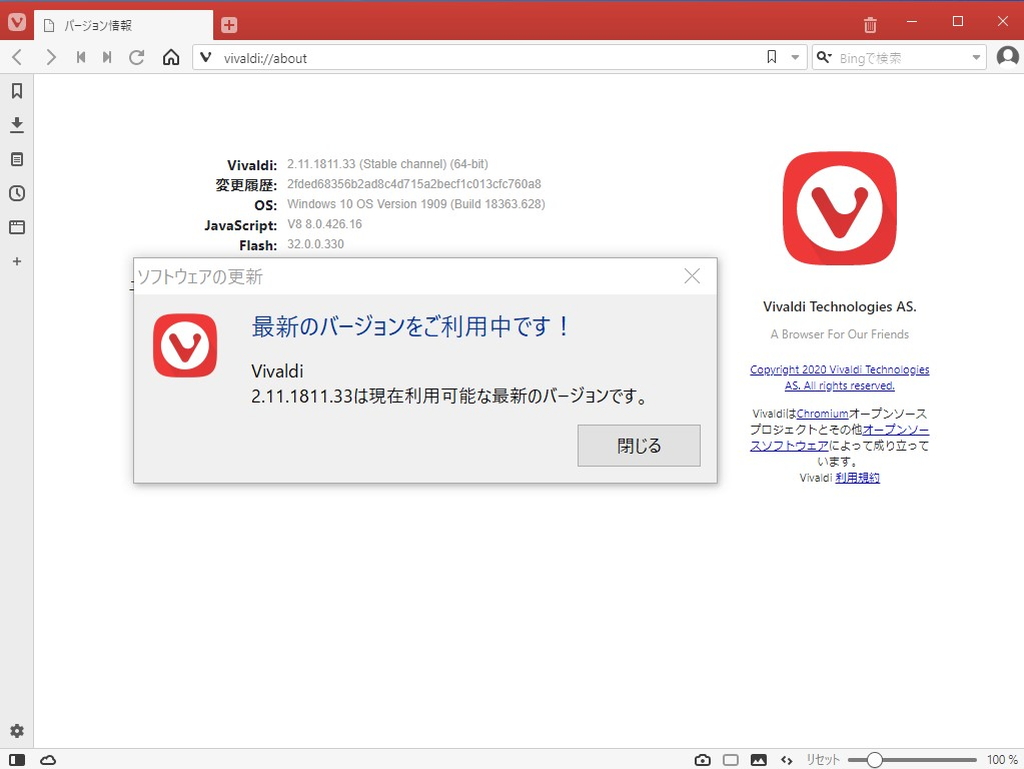Open the Window panel in the sidebar
This screenshot has height=769, width=1024.
point(16,227)
